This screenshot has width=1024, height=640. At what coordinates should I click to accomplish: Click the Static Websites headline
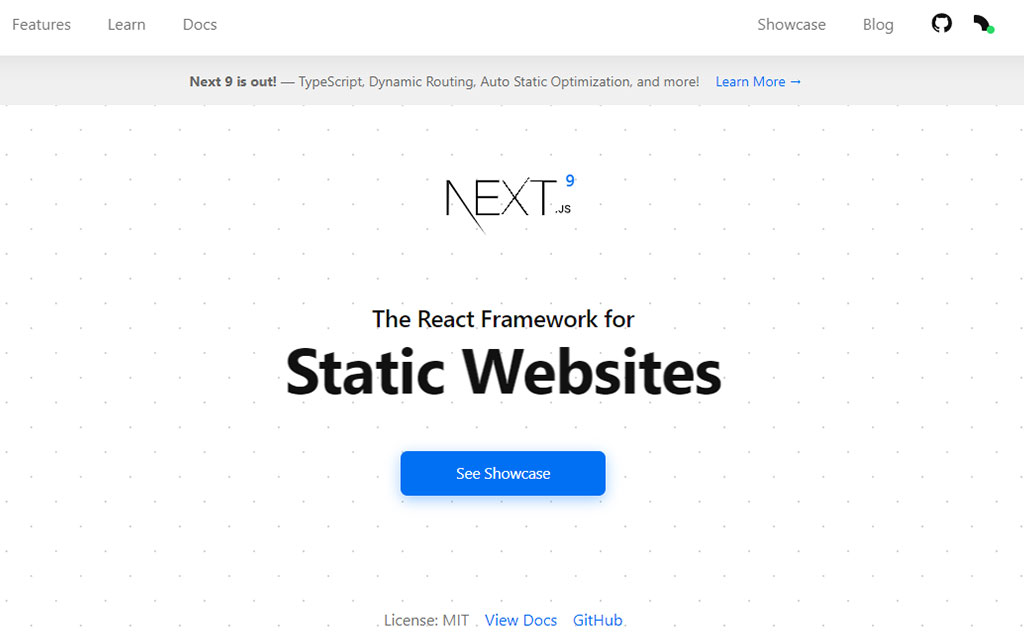[x=503, y=372]
